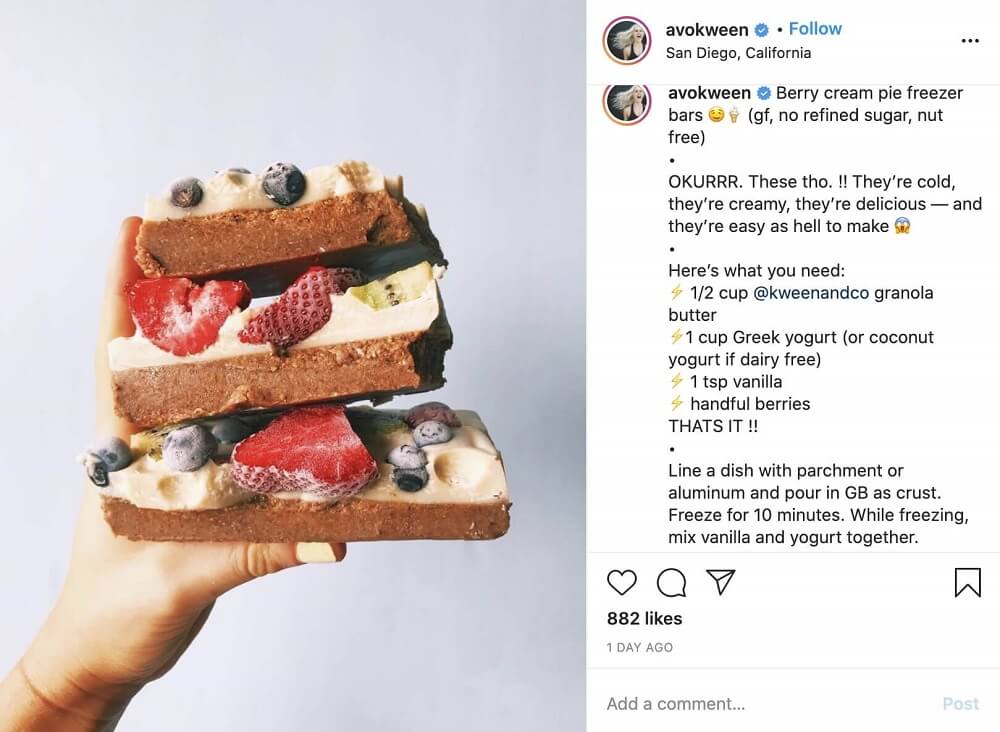This screenshot has height=732, width=1000.
Task: Save post using the bookmark icon
Action: (967, 582)
